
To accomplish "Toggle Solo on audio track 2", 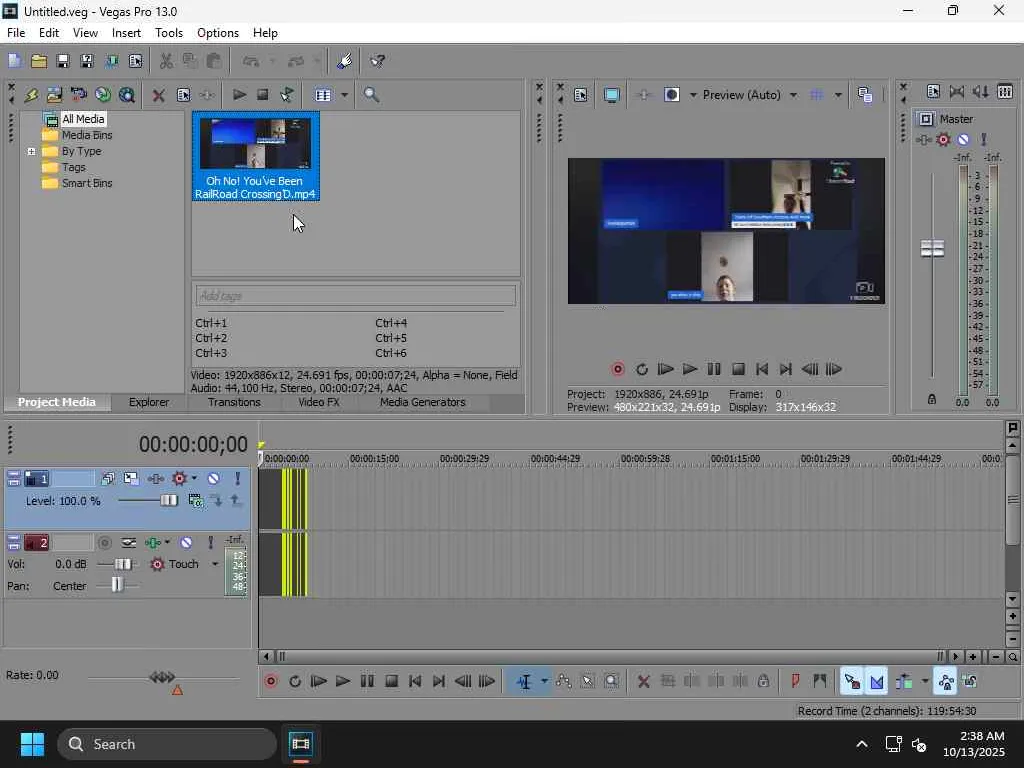I will click(210, 543).
